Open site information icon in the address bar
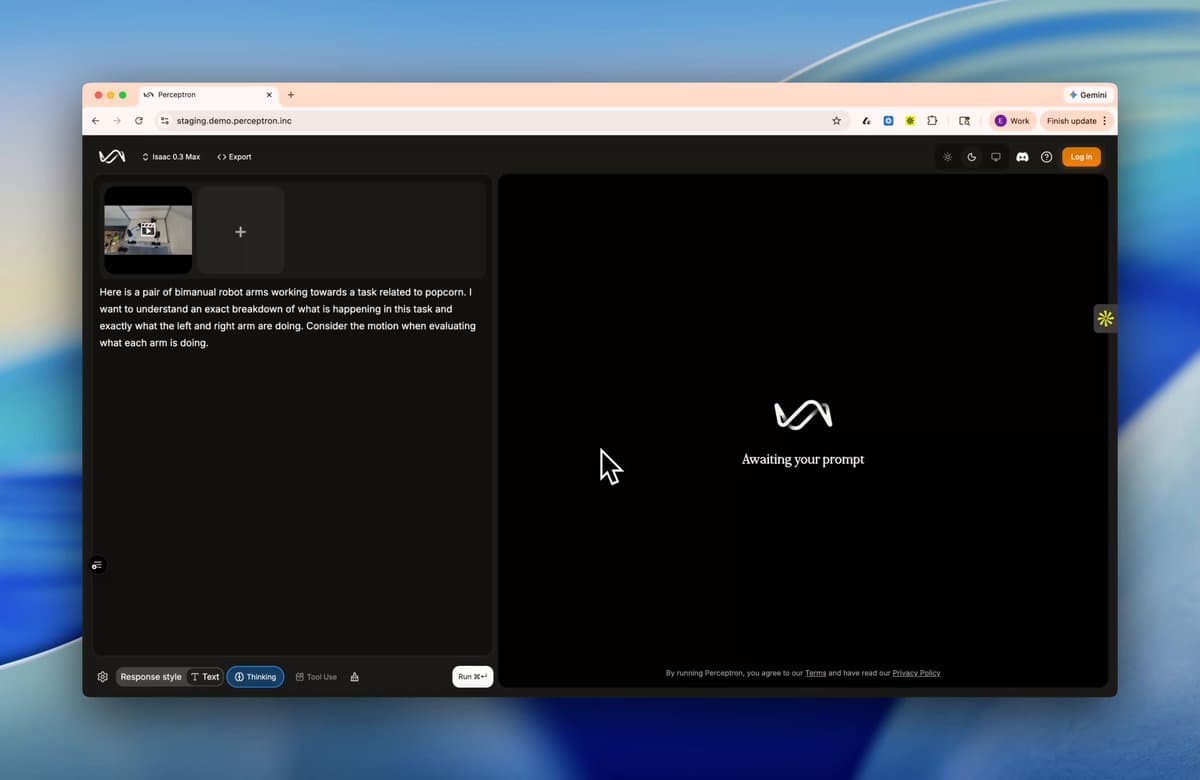 pyautogui.click(x=165, y=120)
